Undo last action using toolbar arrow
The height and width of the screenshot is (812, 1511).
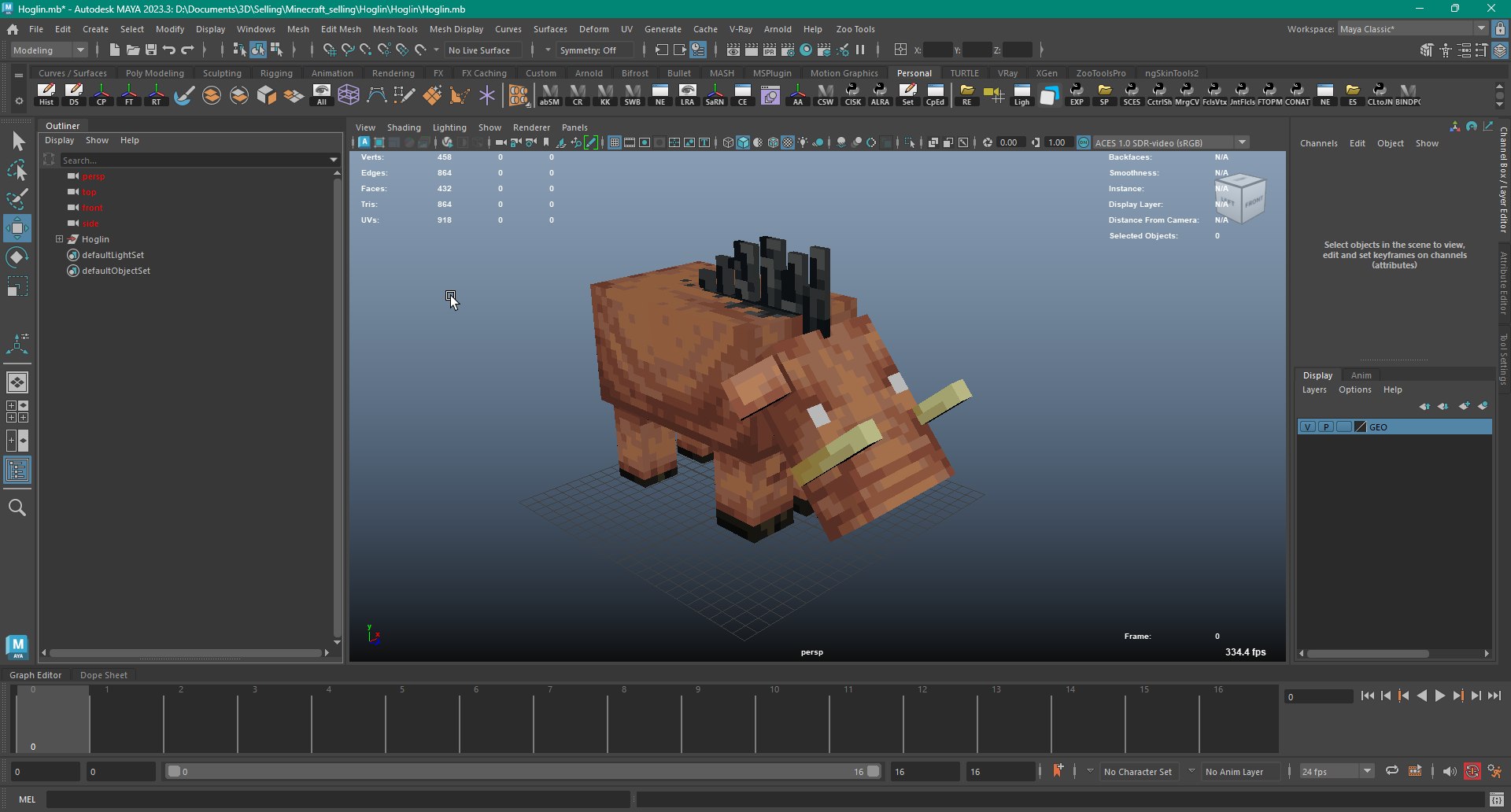(x=169, y=50)
